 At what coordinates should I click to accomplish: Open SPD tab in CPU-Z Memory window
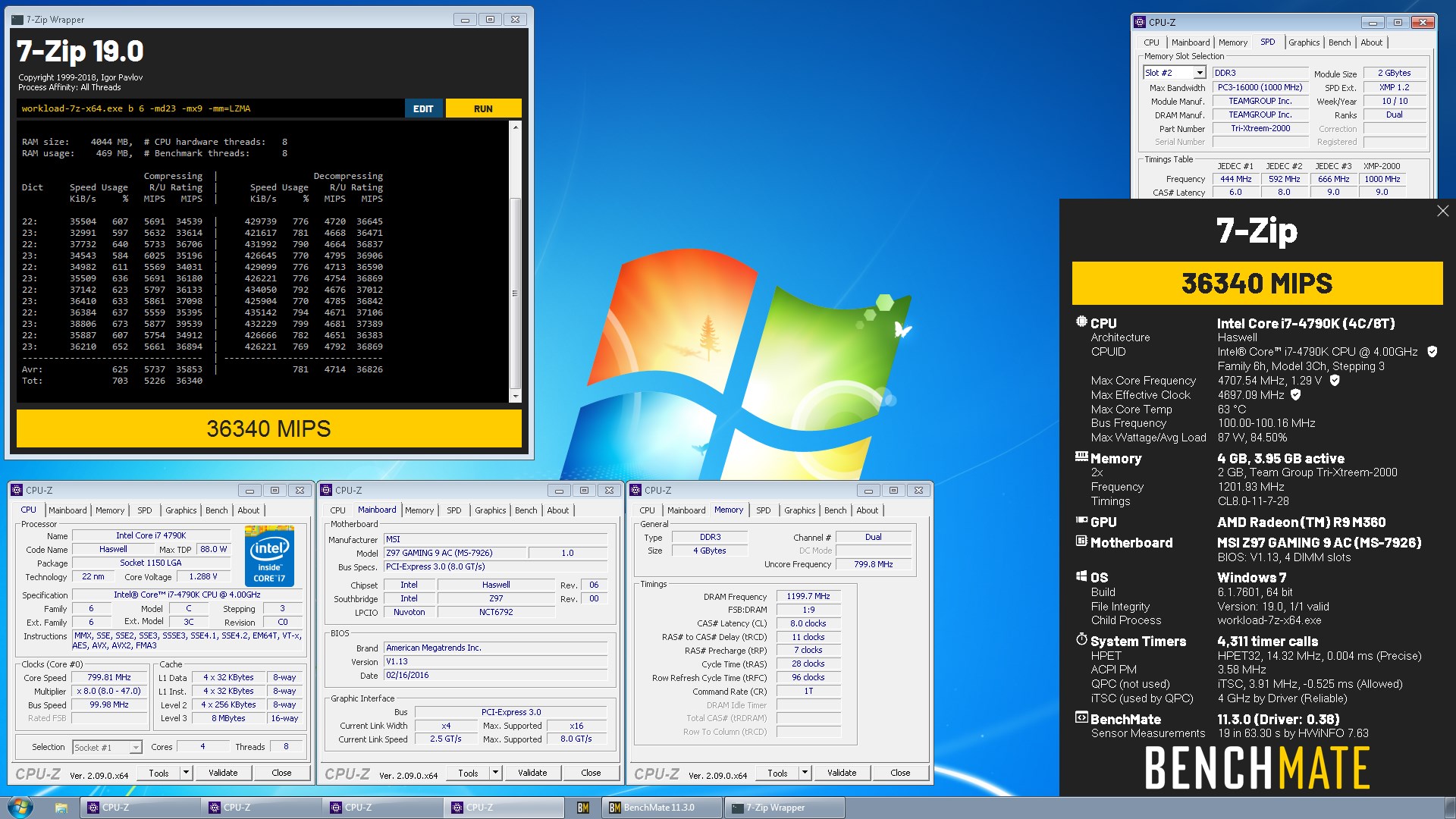click(764, 510)
